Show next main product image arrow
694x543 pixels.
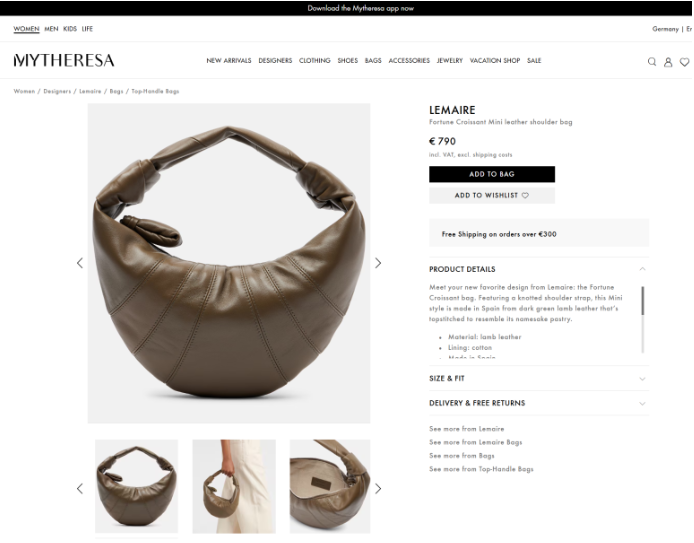(x=378, y=263)
